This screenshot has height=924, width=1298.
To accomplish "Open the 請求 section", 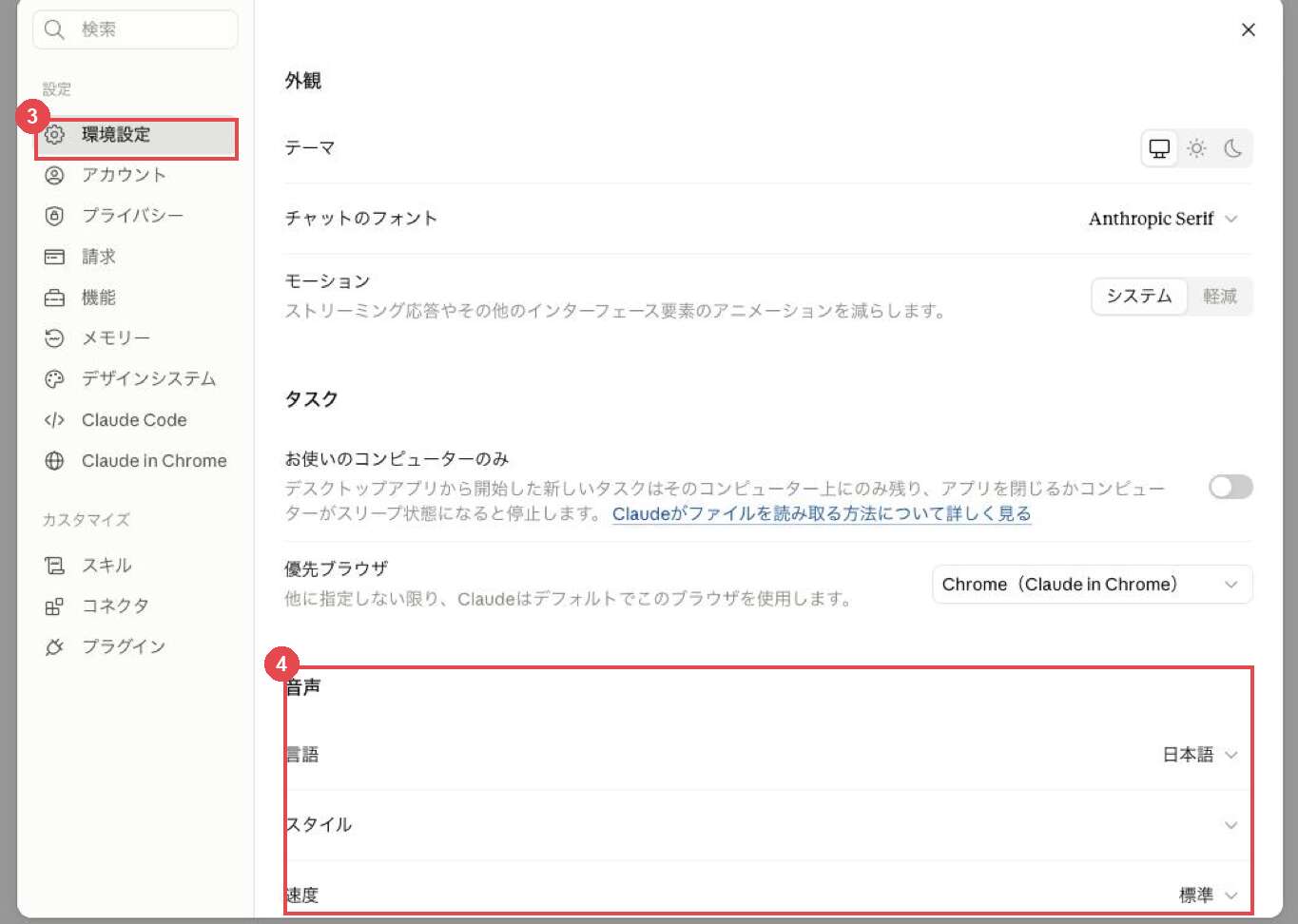I will pyautogui.click(x=136, y=257).
